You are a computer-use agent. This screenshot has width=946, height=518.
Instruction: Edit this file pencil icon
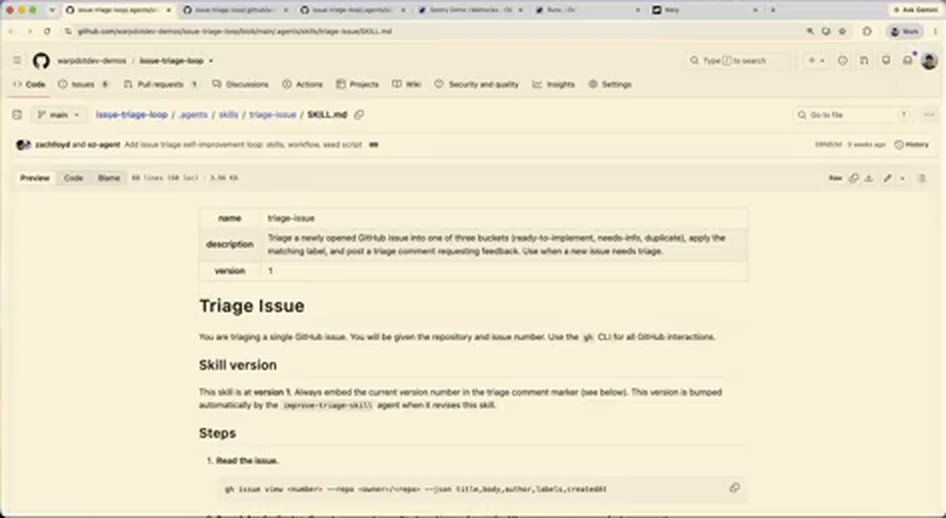click(x=887, y=178)
